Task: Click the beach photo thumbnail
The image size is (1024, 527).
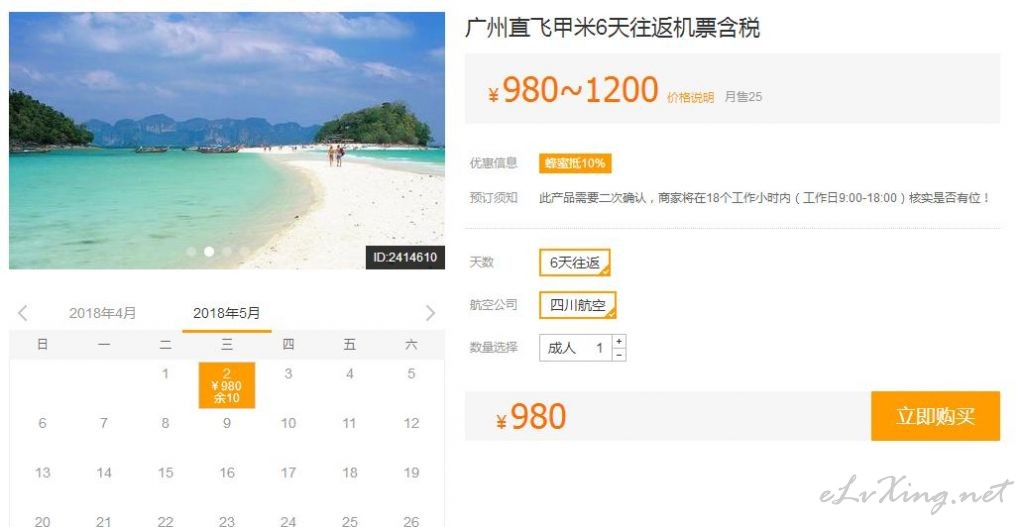Action: (x=227, y=140)
